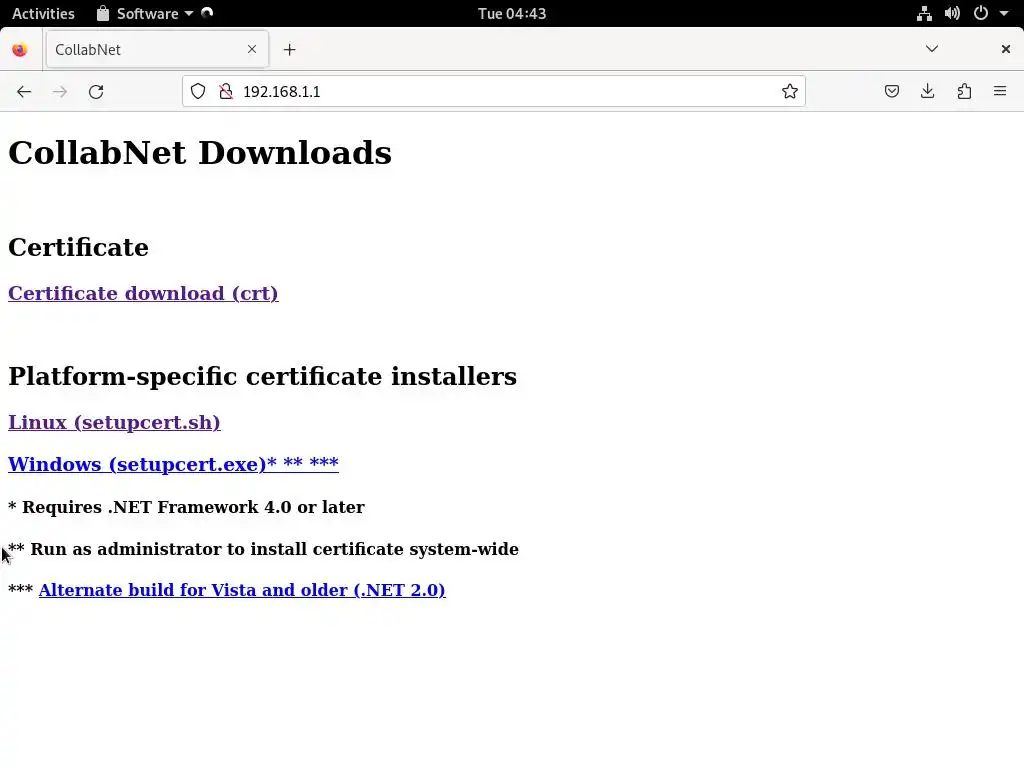Download the Certificate download (crt) link

(143, 293)
